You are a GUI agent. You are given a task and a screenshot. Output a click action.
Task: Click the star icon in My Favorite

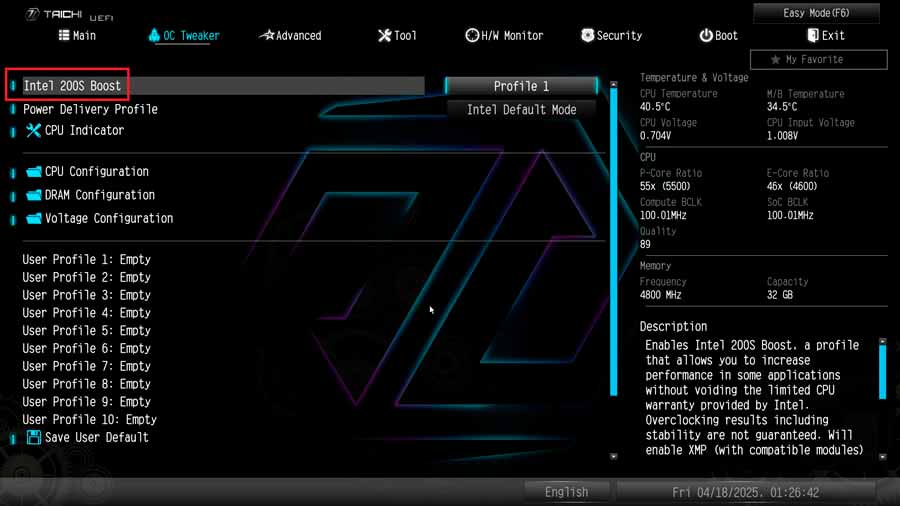(775, 60)
